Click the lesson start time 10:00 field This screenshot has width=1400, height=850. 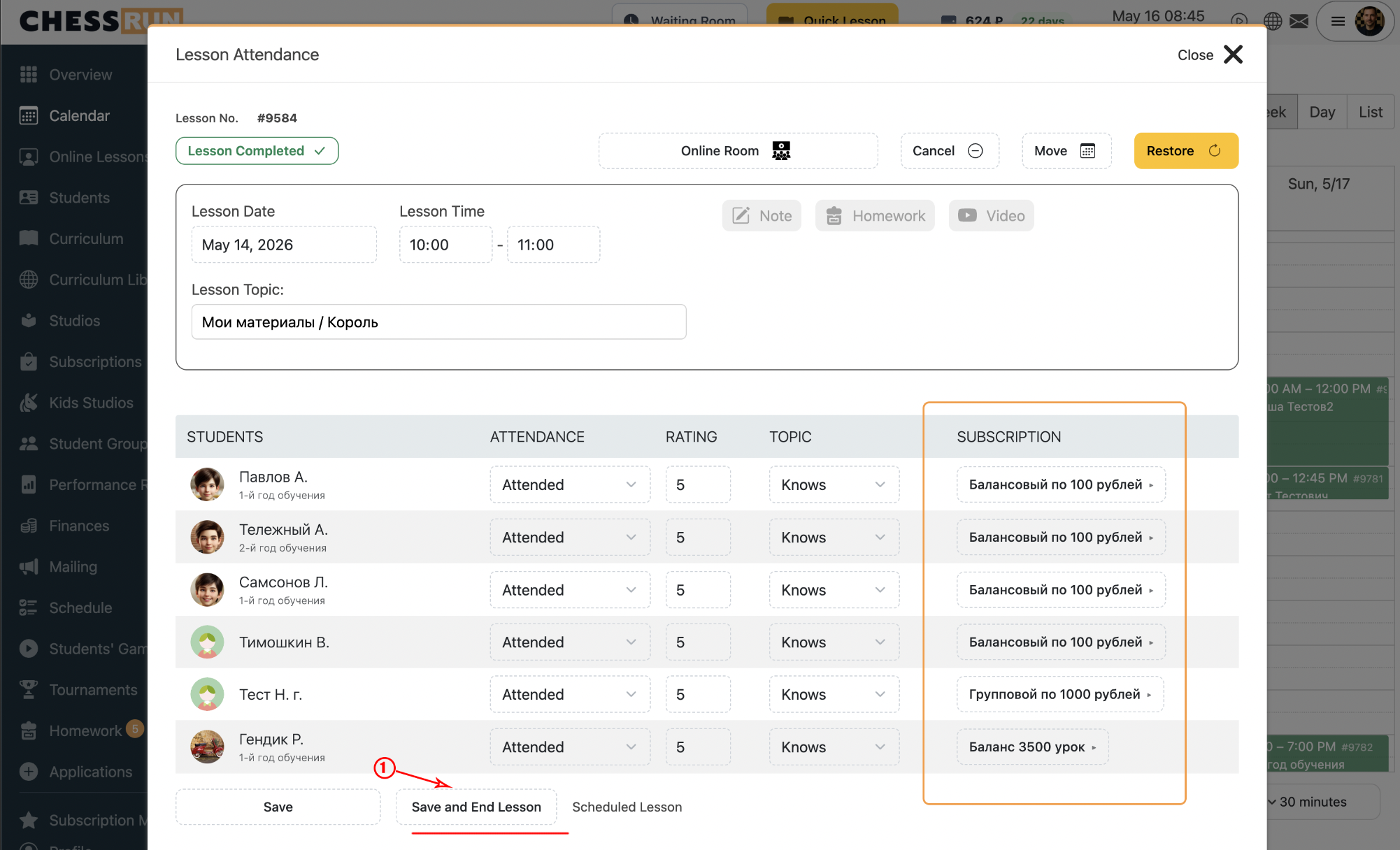tap(445, 245)
